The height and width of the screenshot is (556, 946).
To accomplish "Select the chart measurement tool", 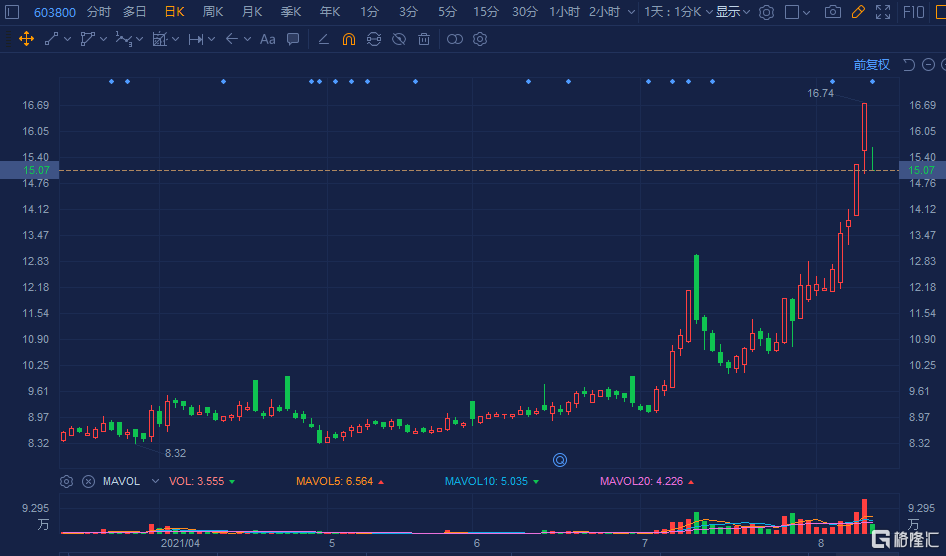I will point(159,39).
